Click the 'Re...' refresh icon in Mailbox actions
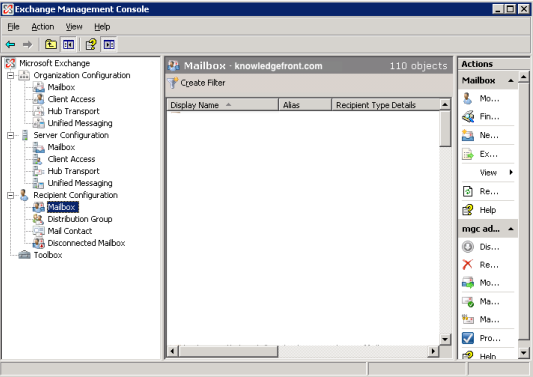 coord(468,191)
